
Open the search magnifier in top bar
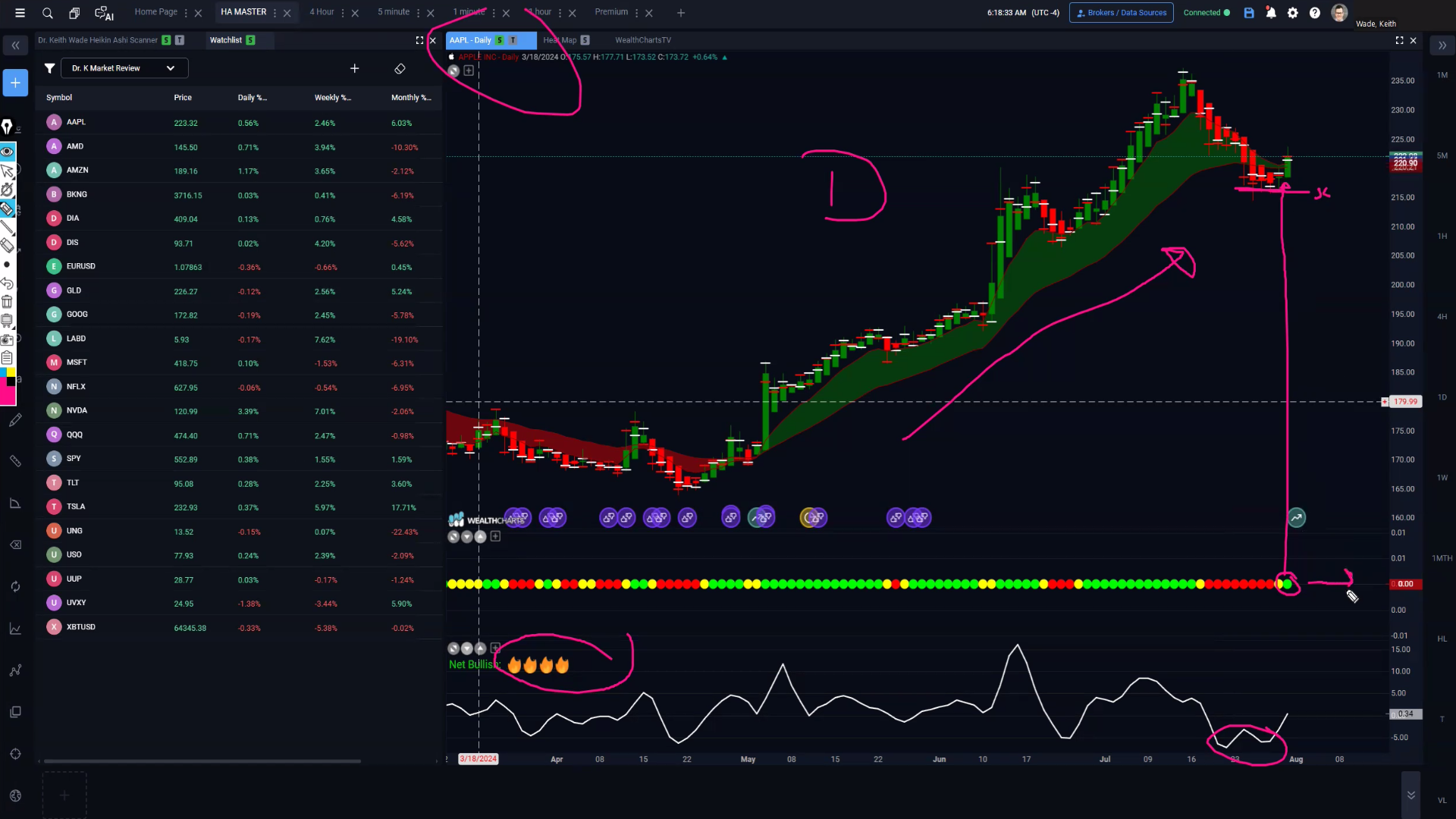coord(48,13)
